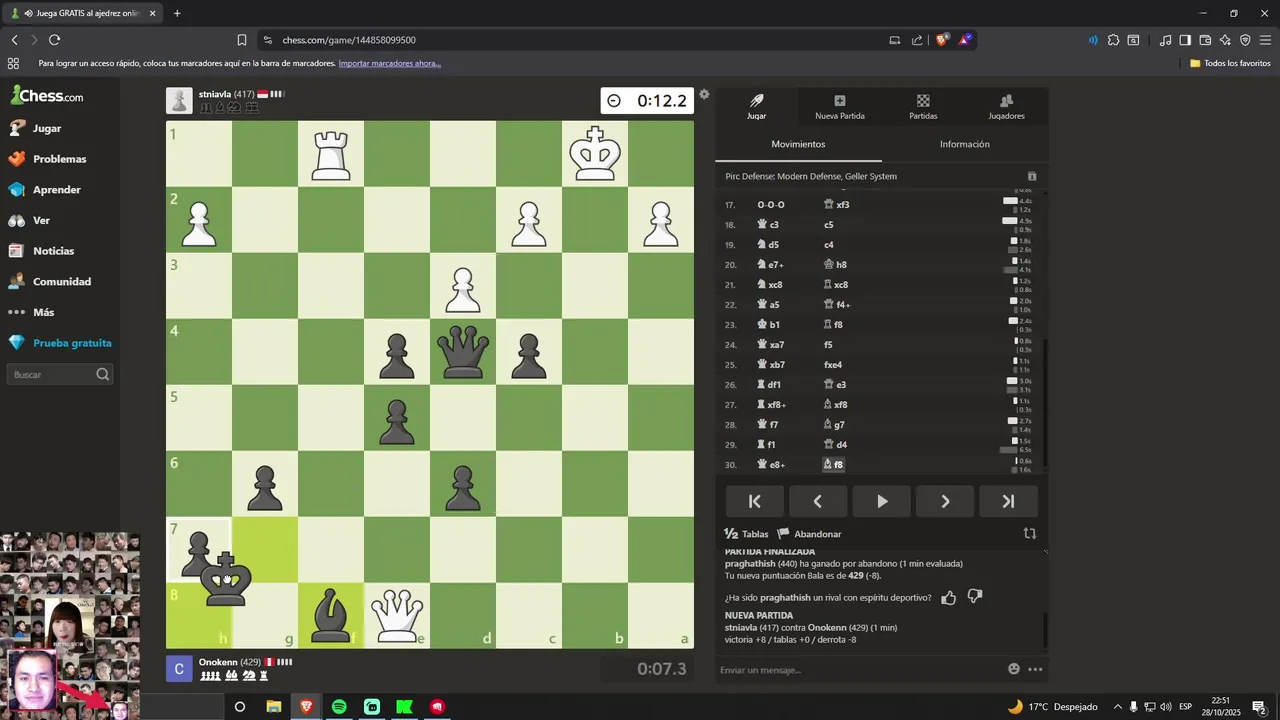Screen dimensions: 1280x720
Task: Offer a draw with Tablas
Action: 746,534
